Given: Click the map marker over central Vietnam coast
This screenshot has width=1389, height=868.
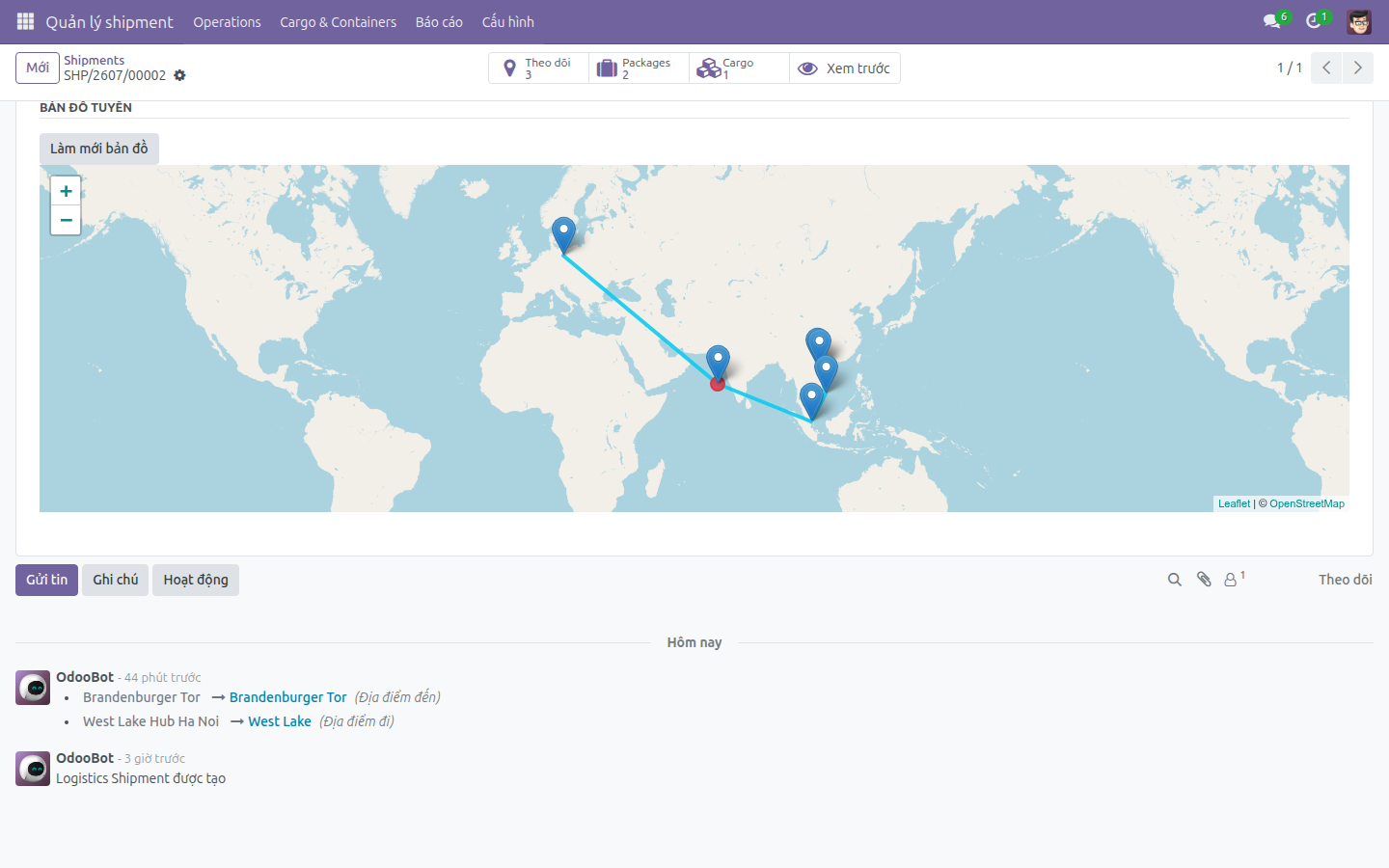Looking at the screenshot, I should tap(826, 373).
